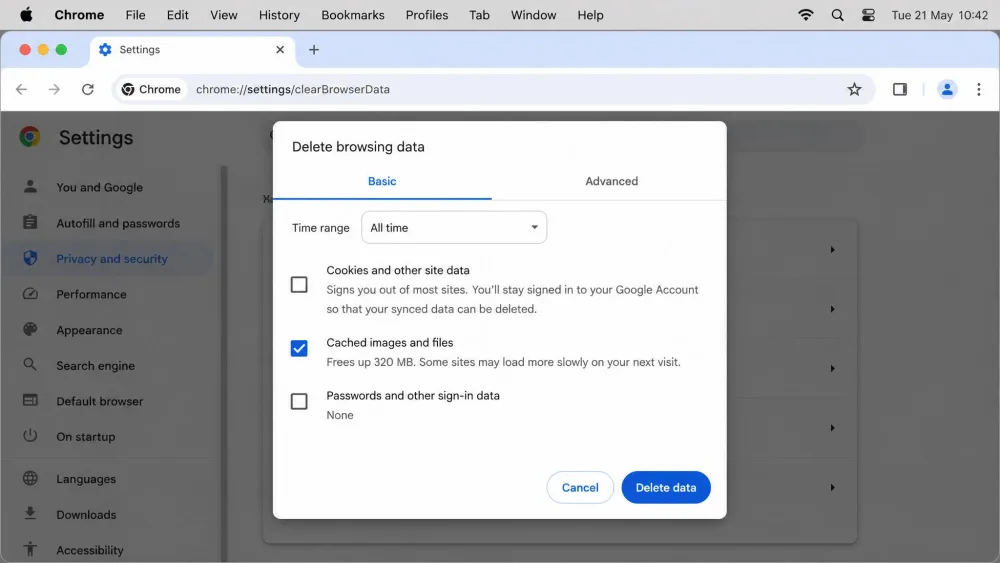The image size is (1000, 563).
Task: Open the Profiles menu
Action: pos(427,15)
